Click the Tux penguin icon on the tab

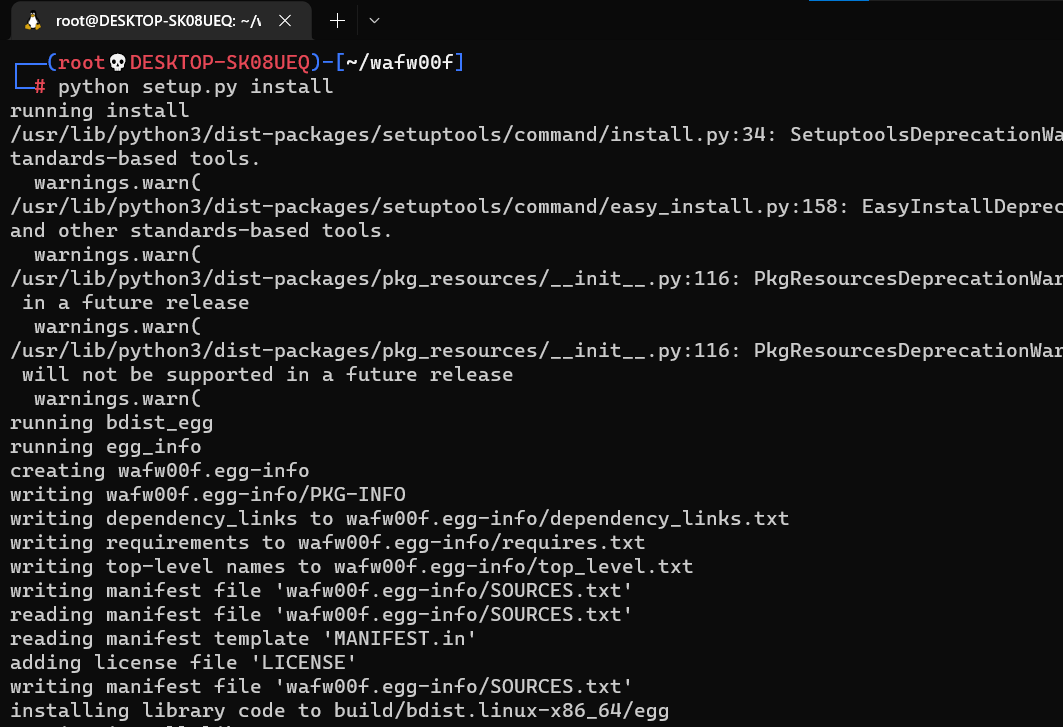pos(33,20)
